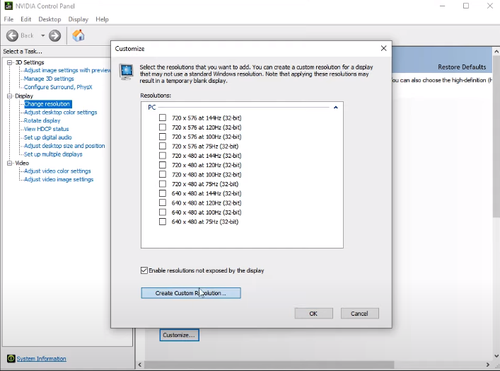Select Manage 3D settings
The image size is (500, 371).
coord(49,79)
